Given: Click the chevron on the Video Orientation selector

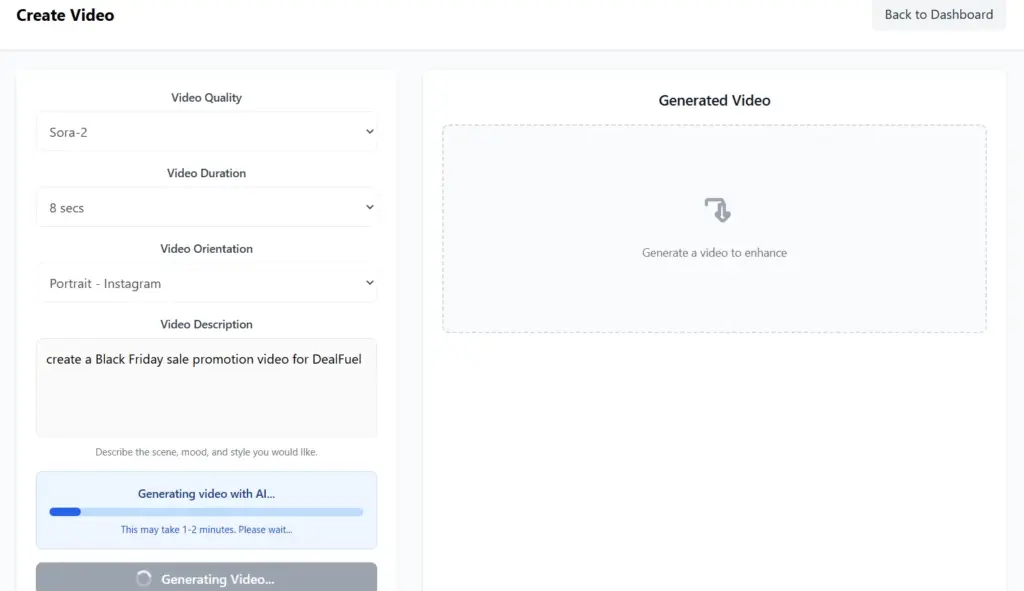Looking at the screenshot, I should pos(369,283).
